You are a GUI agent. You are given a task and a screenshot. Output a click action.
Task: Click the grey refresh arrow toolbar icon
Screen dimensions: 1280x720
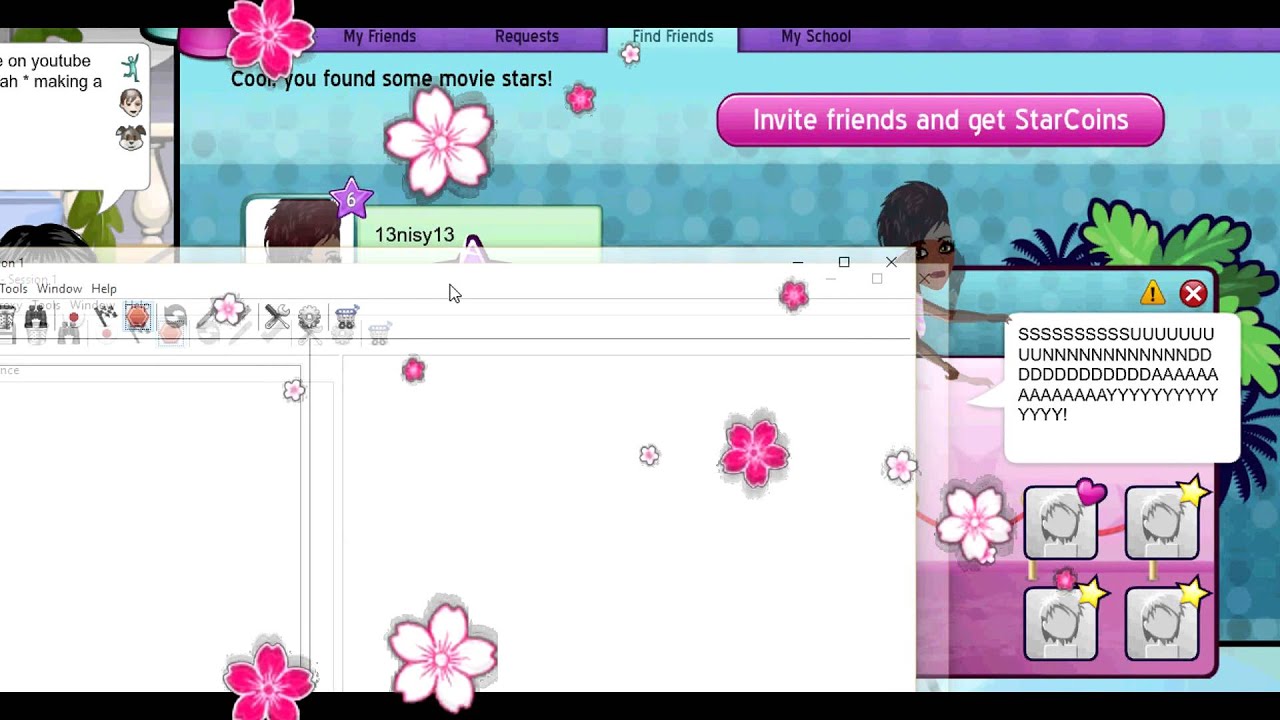pos(175,318)
